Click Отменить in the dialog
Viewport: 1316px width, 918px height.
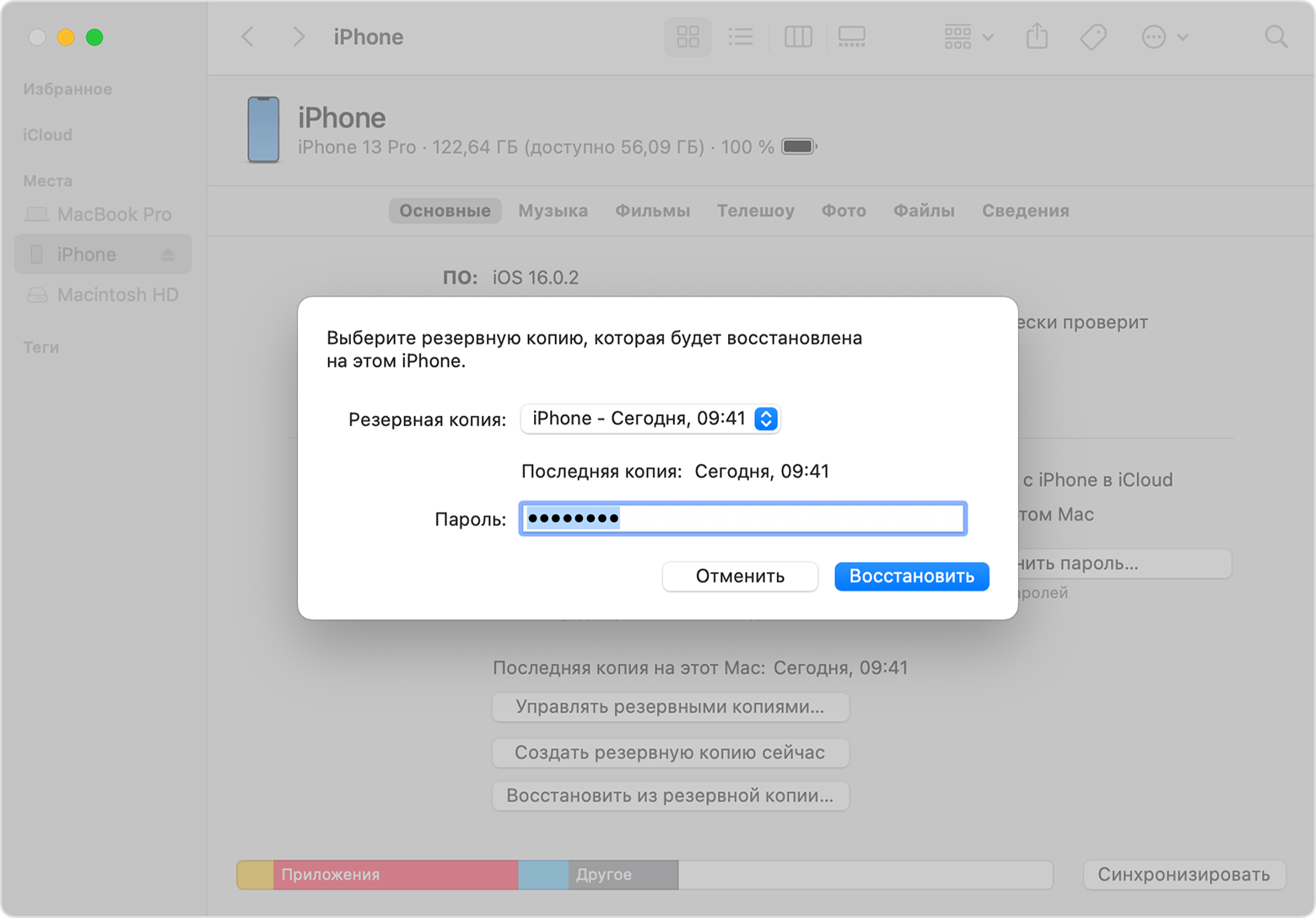(x=740, y=576)
